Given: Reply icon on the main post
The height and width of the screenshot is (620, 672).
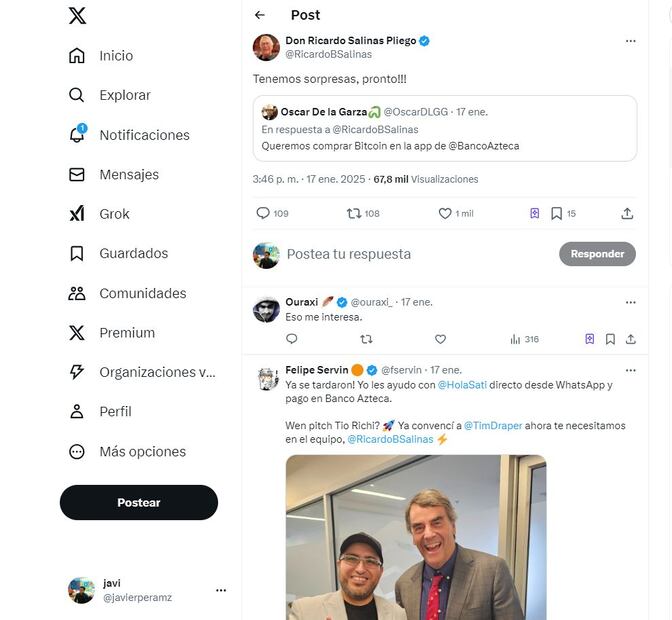Looking at the screenshot, I should 264,213.
